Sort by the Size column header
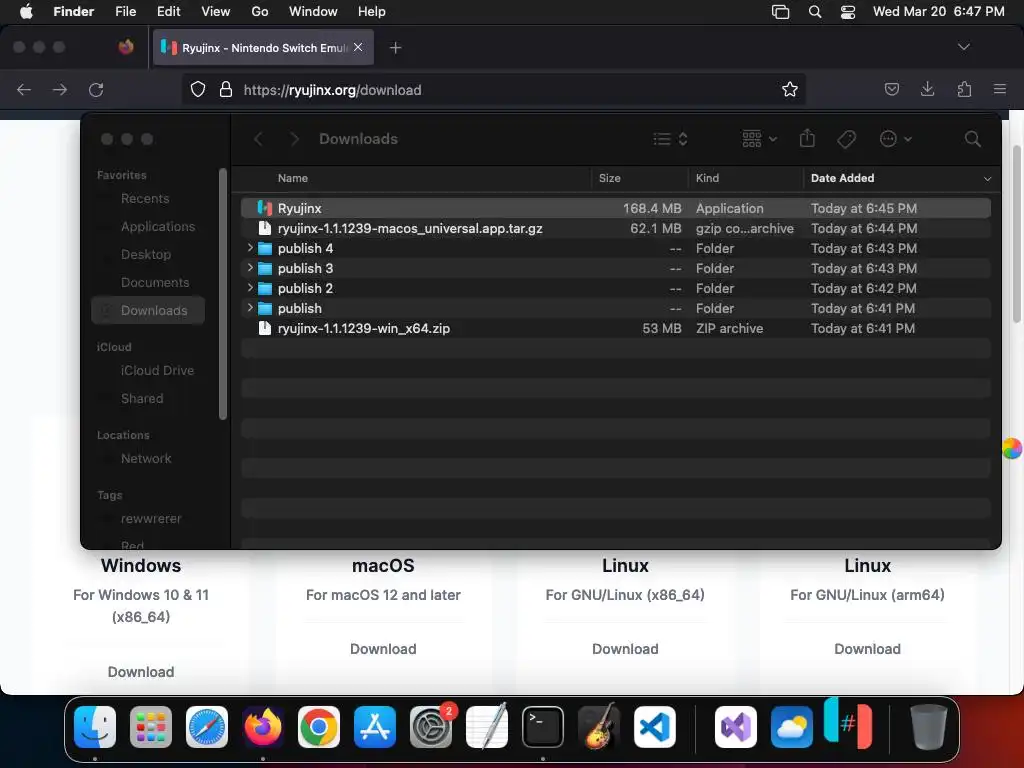The image size is (1024, 768). coord(609,178)
